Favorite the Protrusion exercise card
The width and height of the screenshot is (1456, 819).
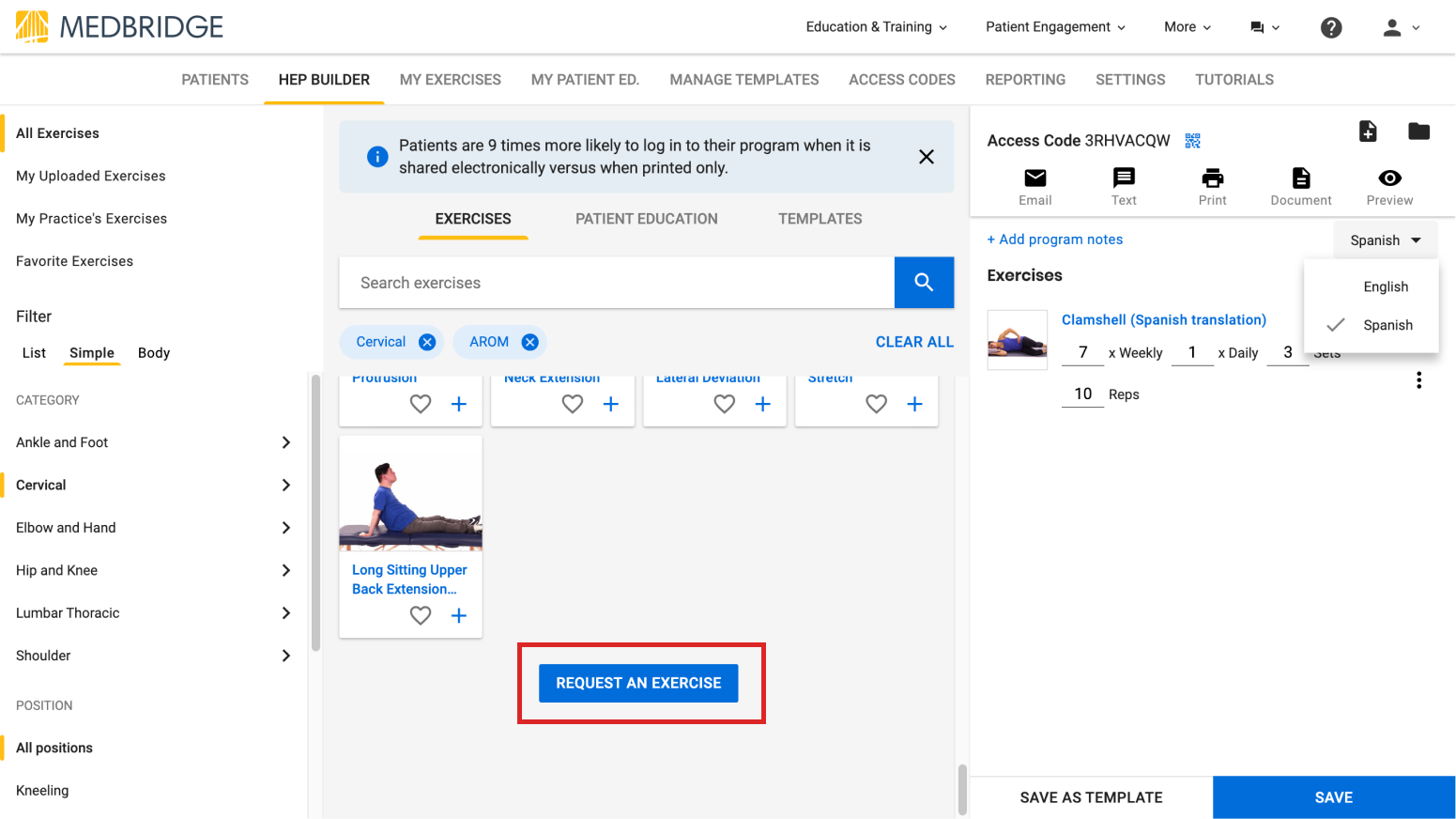(x=421, y=404)
